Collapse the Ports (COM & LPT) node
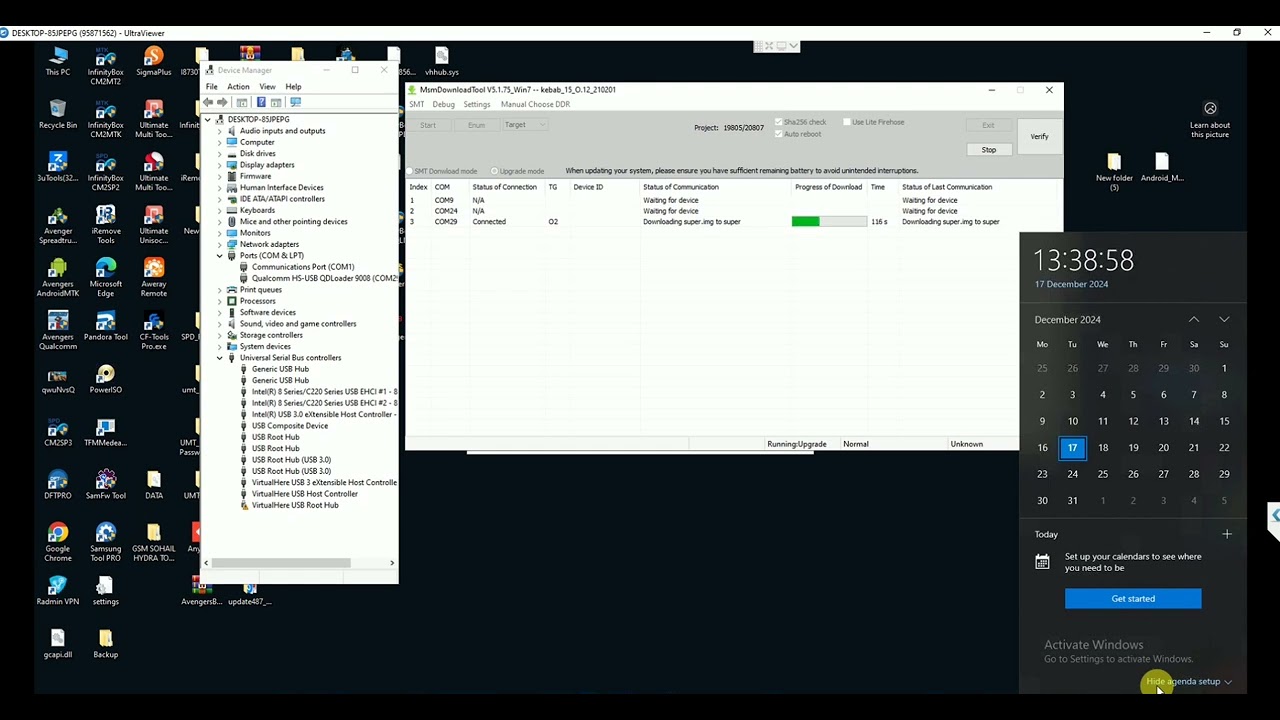1280x720 pixels. coord(220,256)
